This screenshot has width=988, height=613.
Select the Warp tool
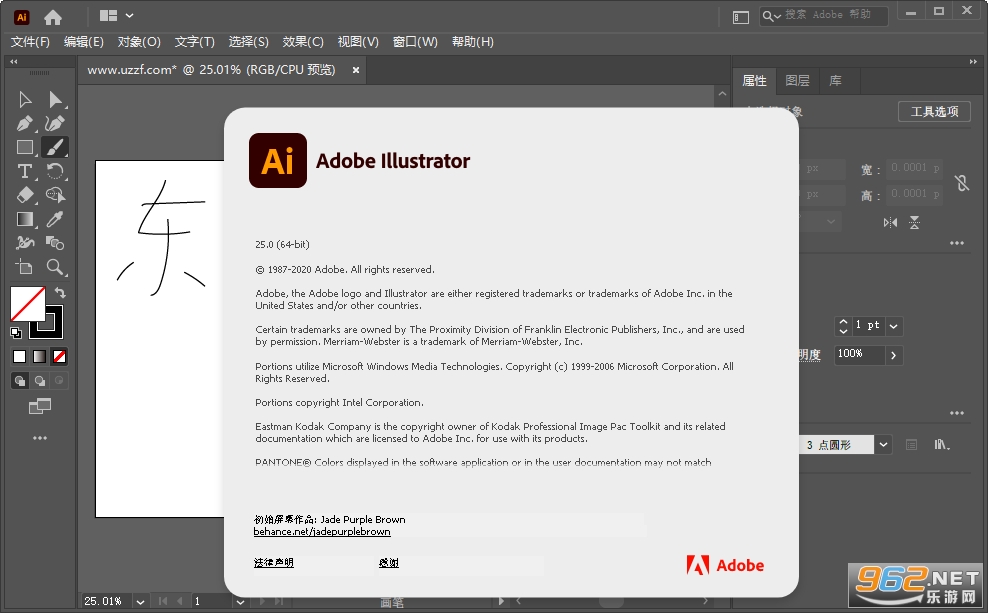(25, 243)
